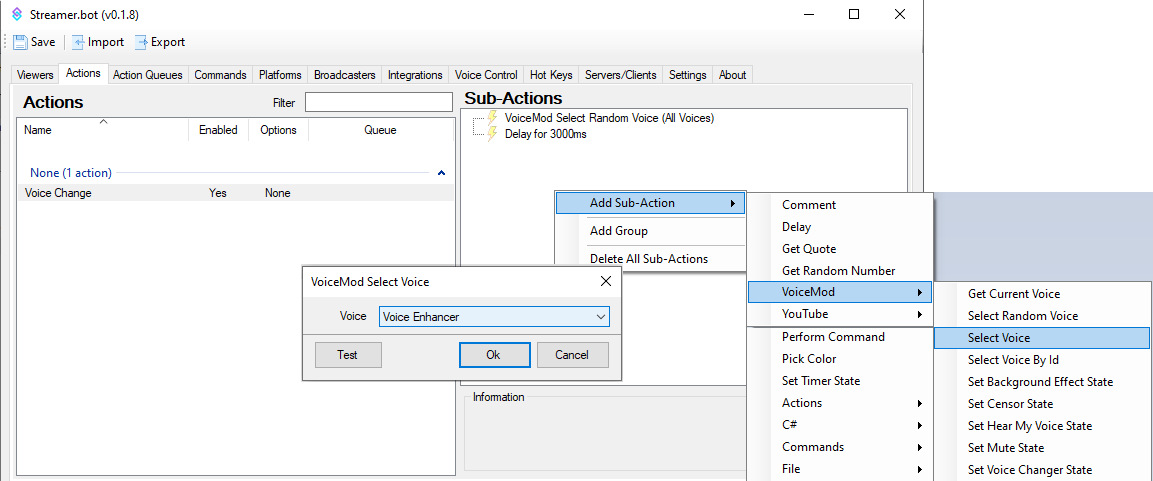Open the Integrations tab
The height and width of the screenshot is (481, 1153).
click(415, 75)
